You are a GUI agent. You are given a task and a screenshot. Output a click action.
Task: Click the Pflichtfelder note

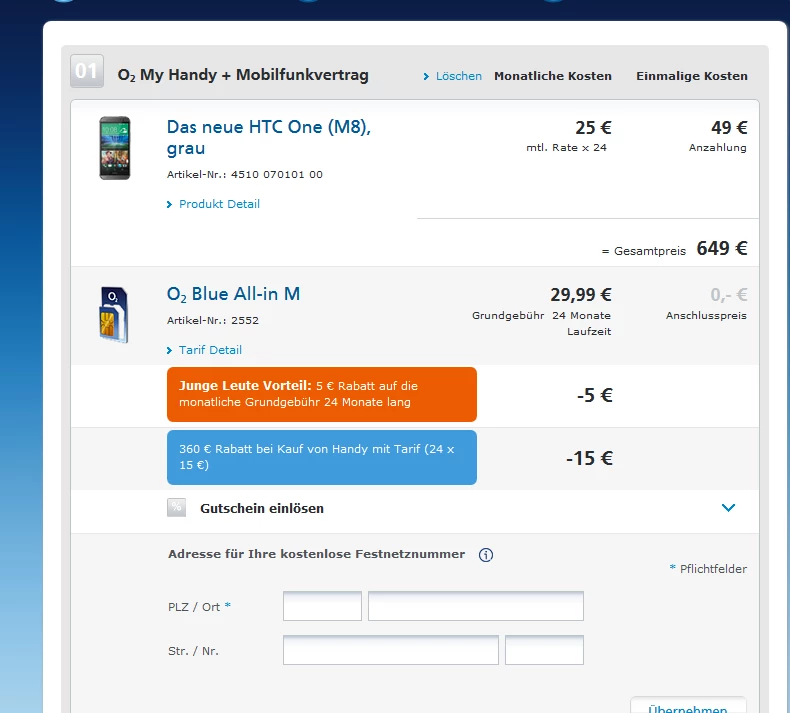coord(708,569)
